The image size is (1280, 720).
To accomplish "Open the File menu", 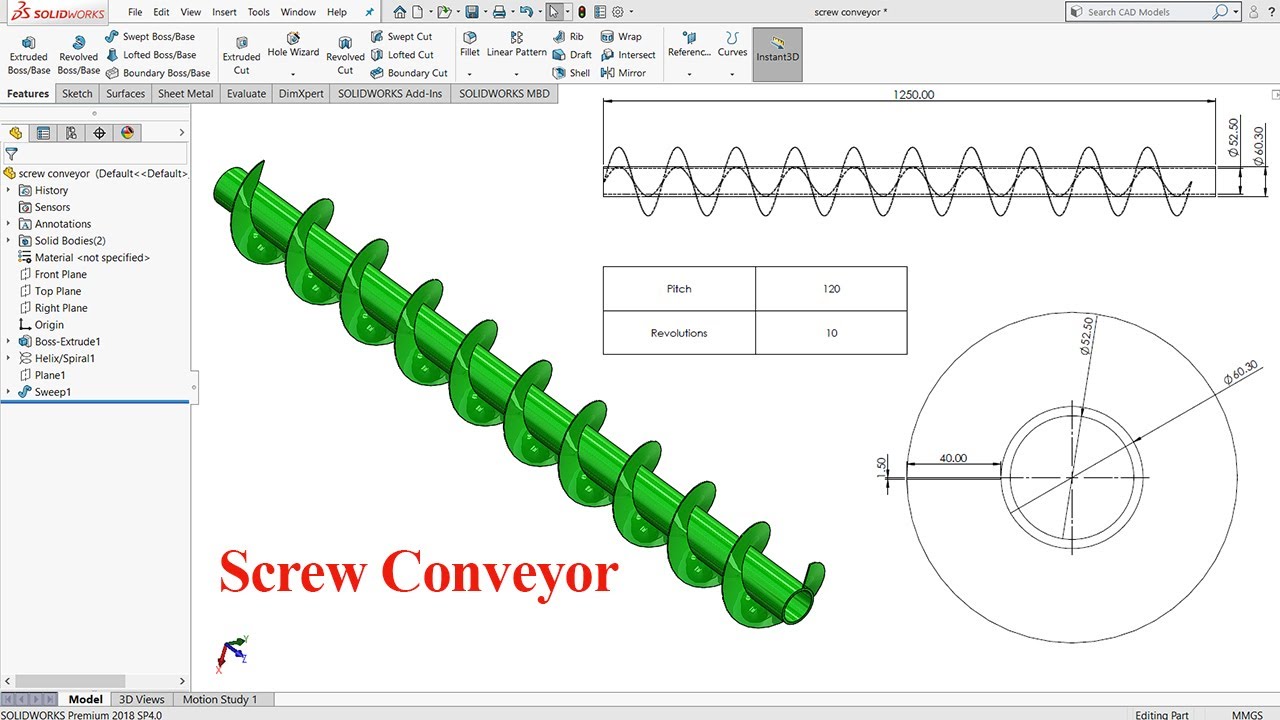I will tap(135, 12).
